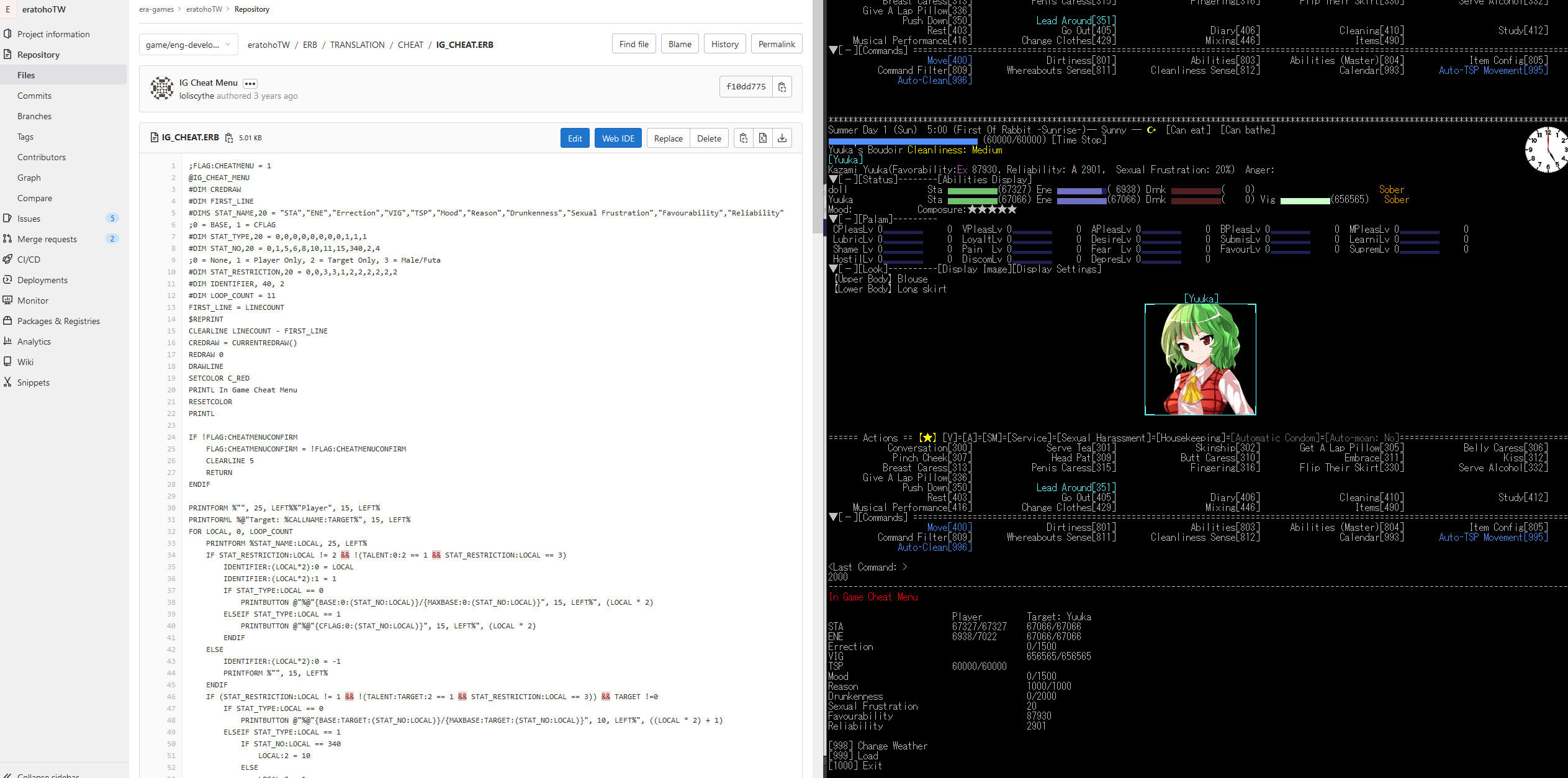Collapse the Status section triangle
The height and width of the screenshot is (778, 1568).
coord(833,179)
